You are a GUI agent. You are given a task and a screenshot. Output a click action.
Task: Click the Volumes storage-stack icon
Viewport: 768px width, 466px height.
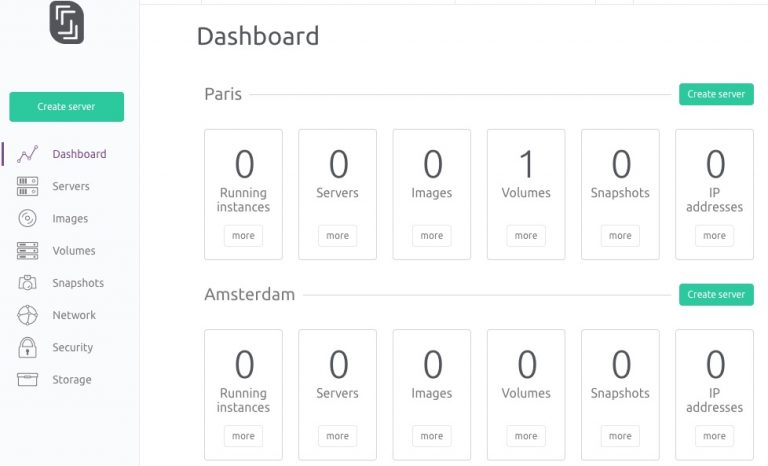pos(27,250)
